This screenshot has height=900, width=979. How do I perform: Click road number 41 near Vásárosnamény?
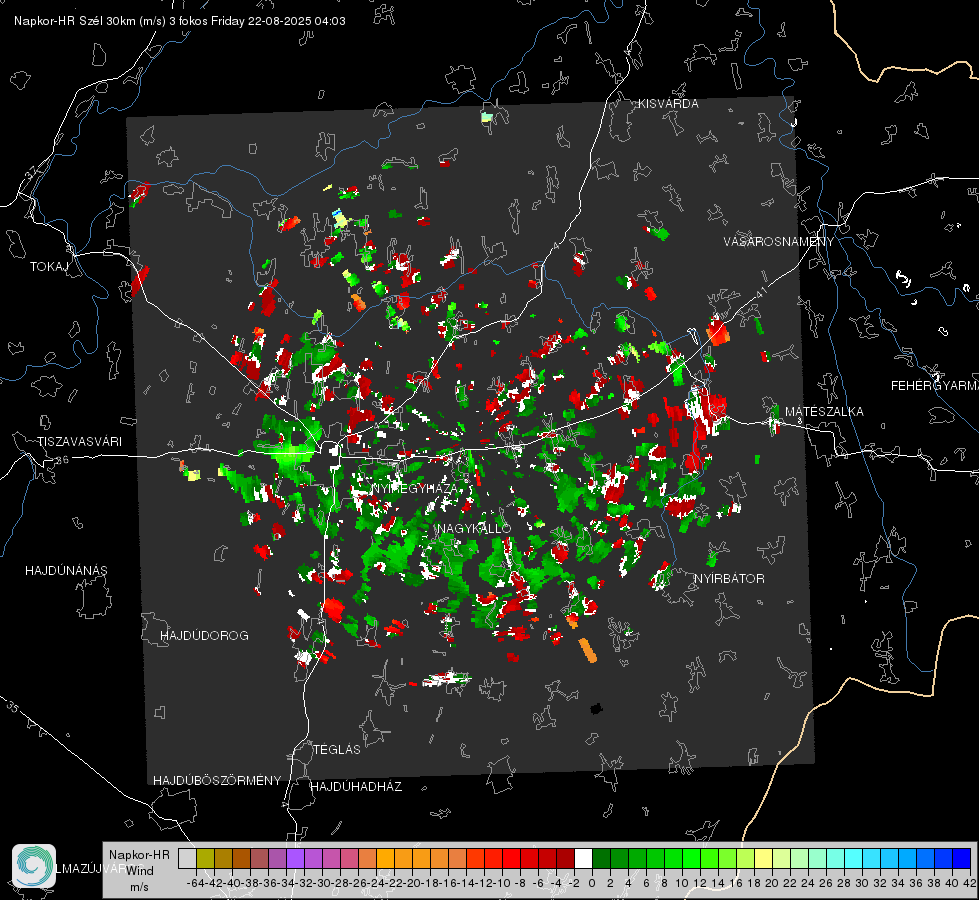(760, 292)
